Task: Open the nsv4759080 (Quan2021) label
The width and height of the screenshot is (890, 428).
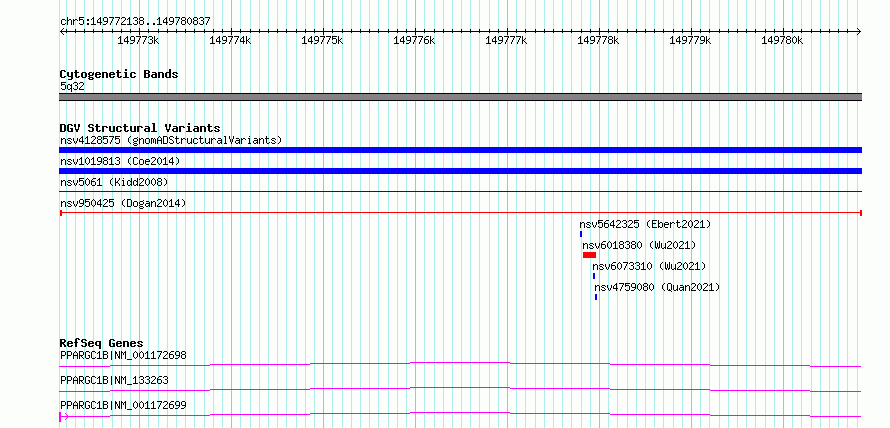Action: click(657, 287)
